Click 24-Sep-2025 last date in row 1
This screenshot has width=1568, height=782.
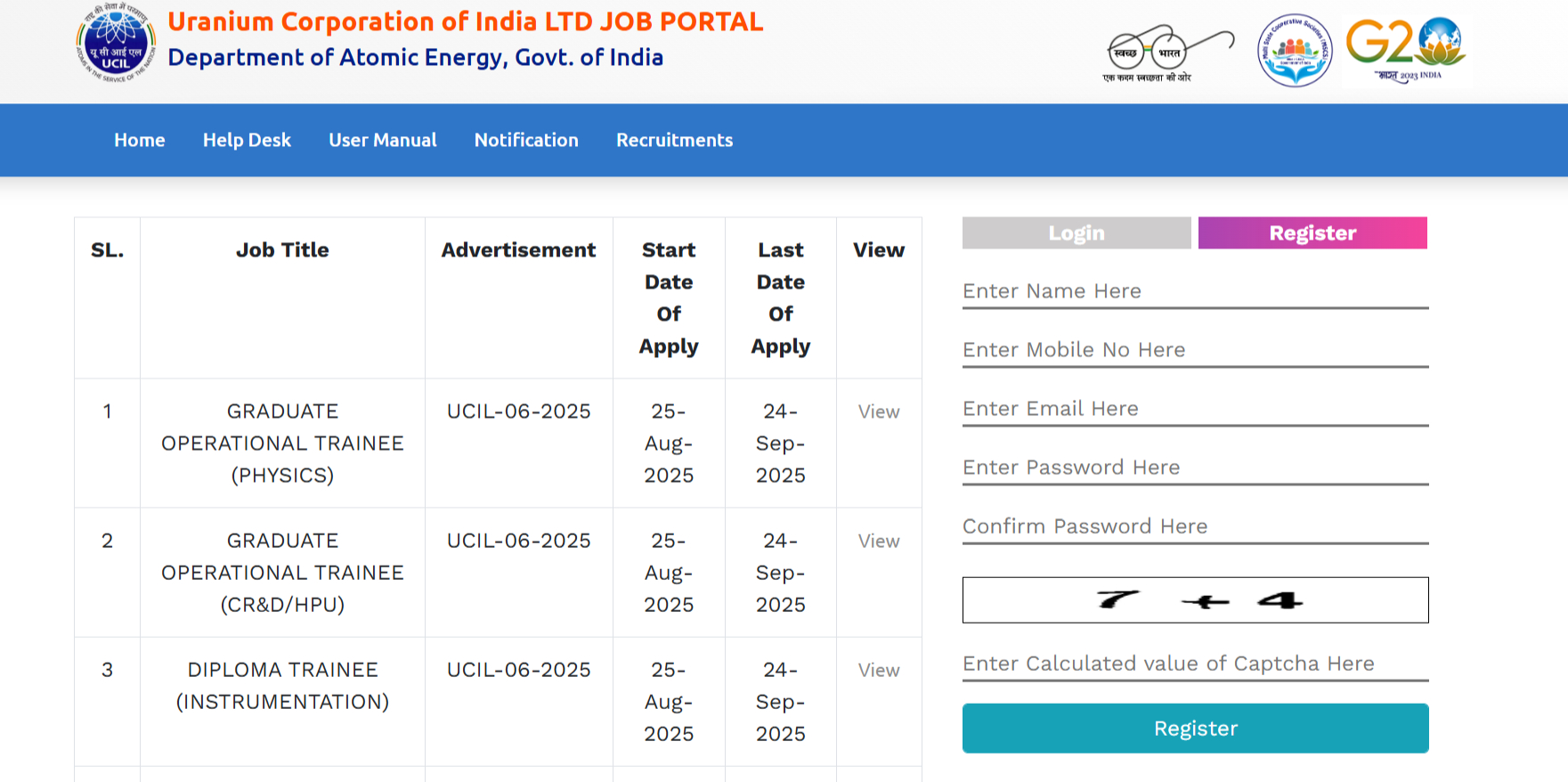[781, 444]
